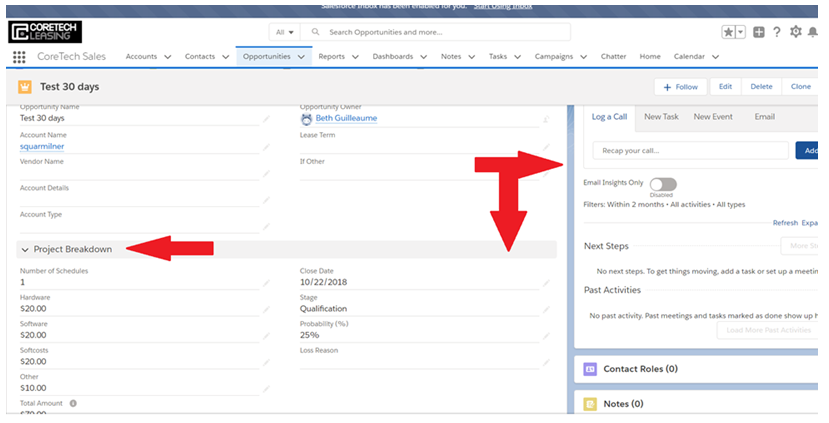Edit Number of Schedules via pencil icon
Screen dimensions: 829x423
[266, 283]
